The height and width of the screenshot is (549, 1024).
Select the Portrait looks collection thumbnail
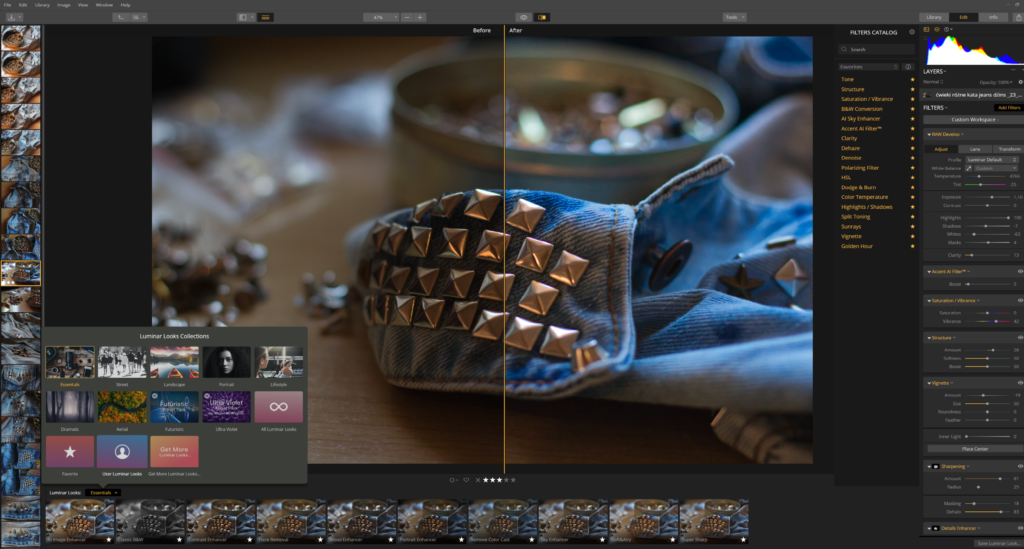pos(226,362)
